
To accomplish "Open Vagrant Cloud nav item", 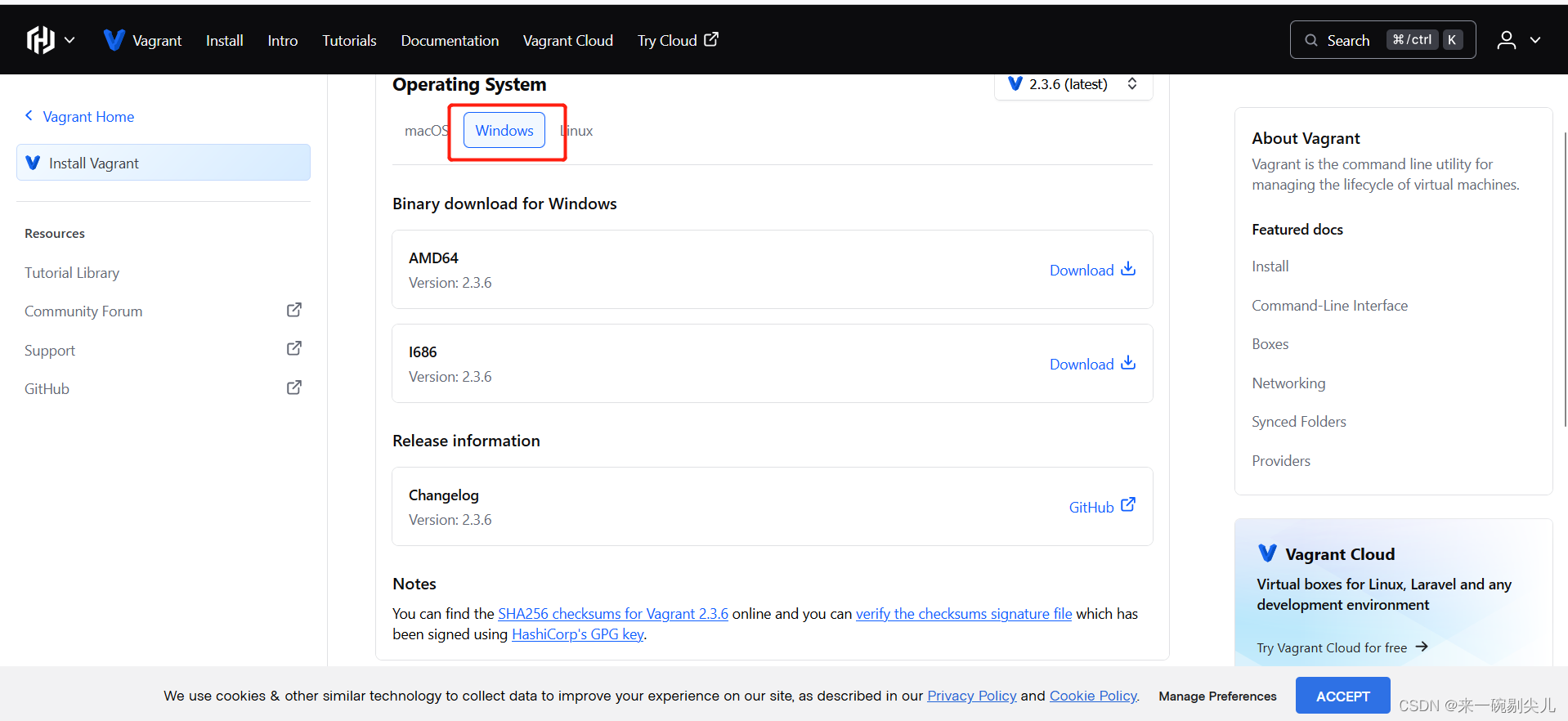I will point(568,40).
